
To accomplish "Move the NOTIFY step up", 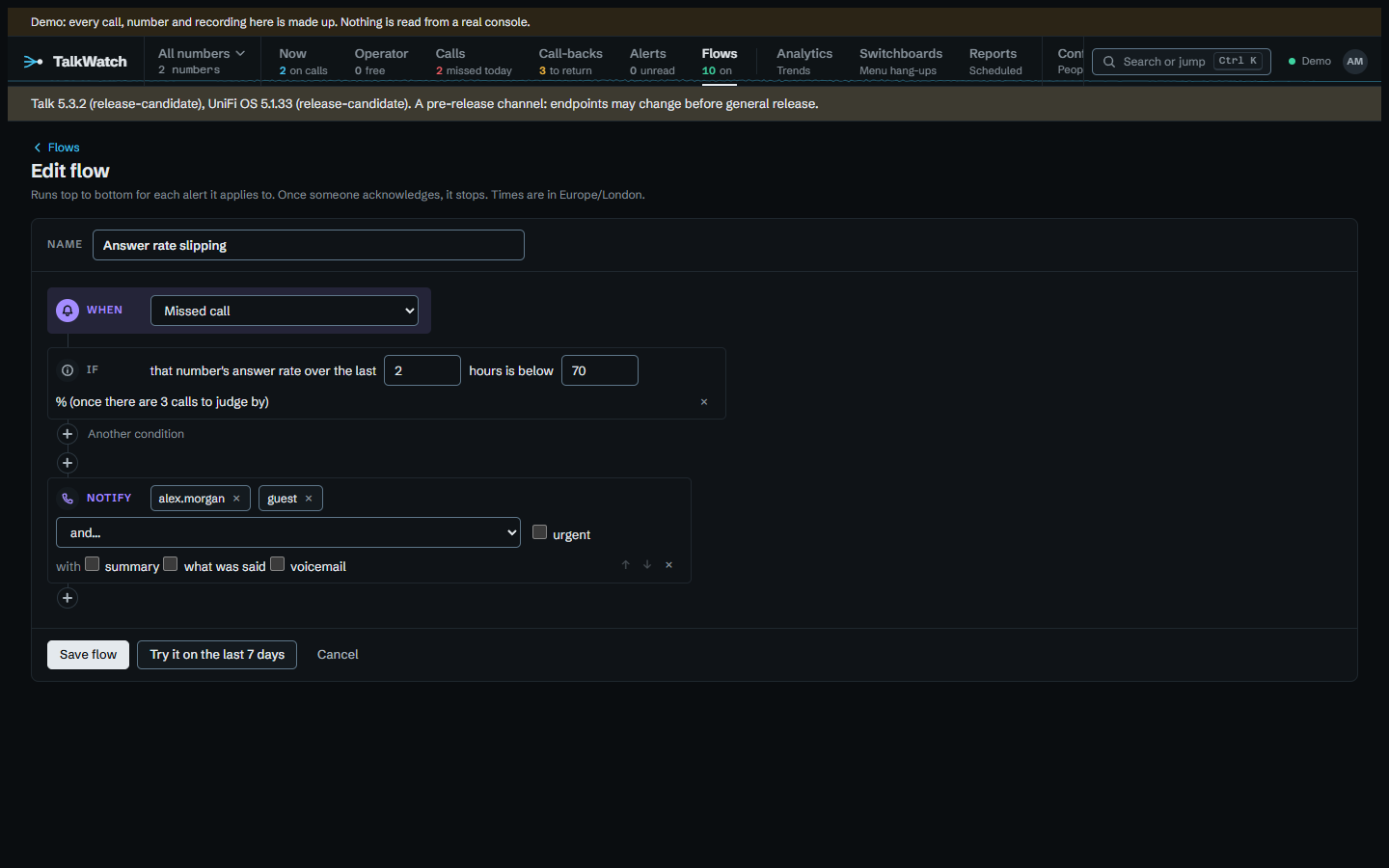I will pos(626,565).
